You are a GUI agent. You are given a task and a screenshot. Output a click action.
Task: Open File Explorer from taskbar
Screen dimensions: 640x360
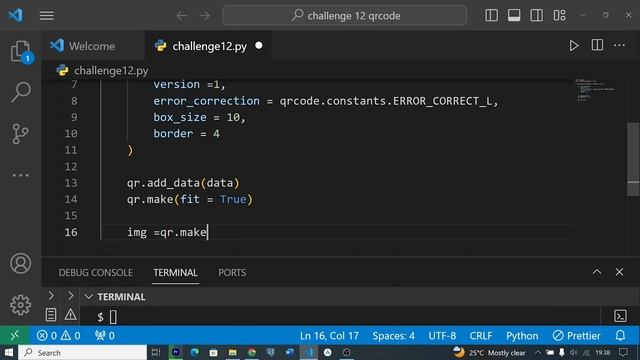(x=233, y=352)
